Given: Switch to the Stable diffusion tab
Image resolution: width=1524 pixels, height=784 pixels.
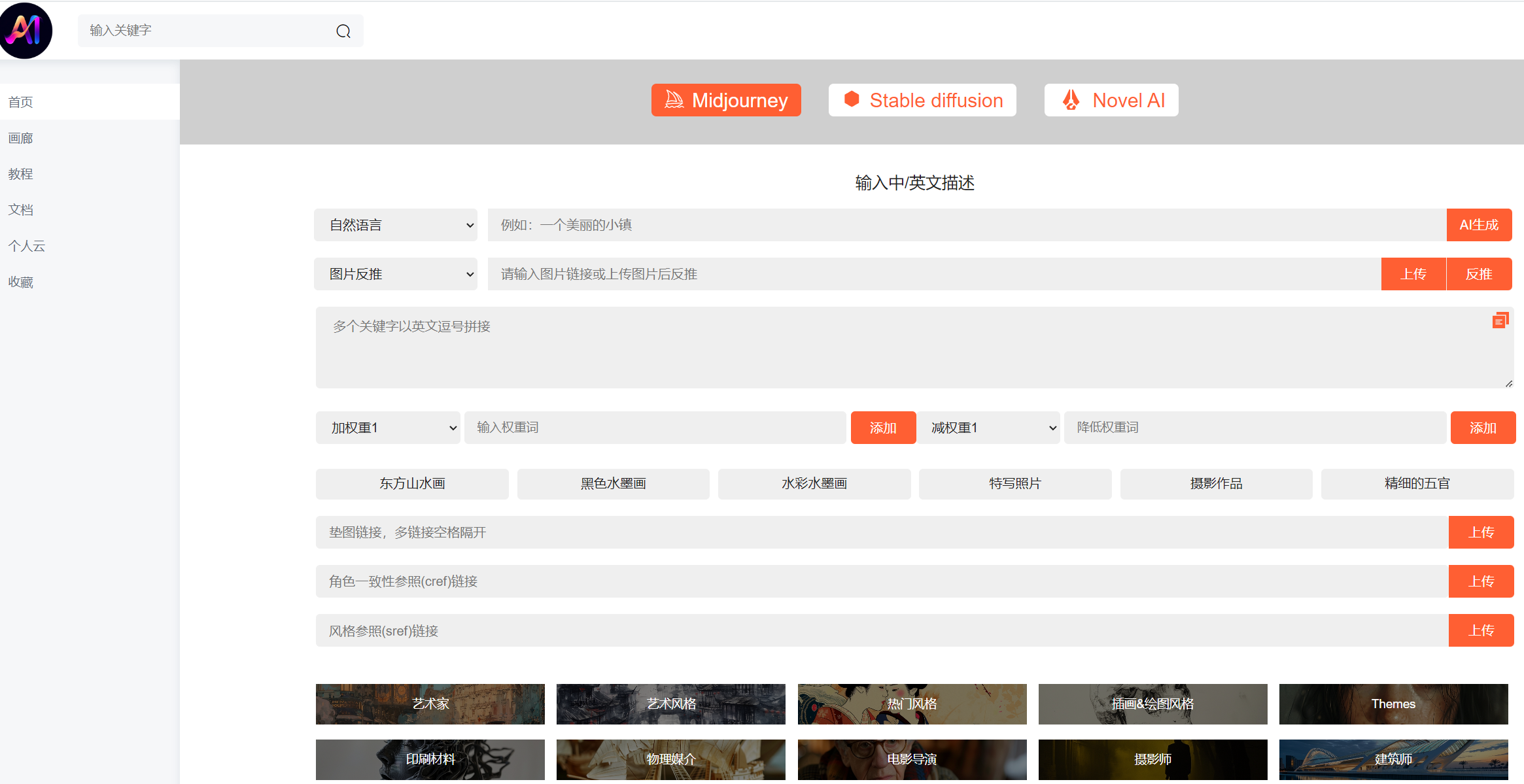Looking at the screenshot, I should 922,100.
